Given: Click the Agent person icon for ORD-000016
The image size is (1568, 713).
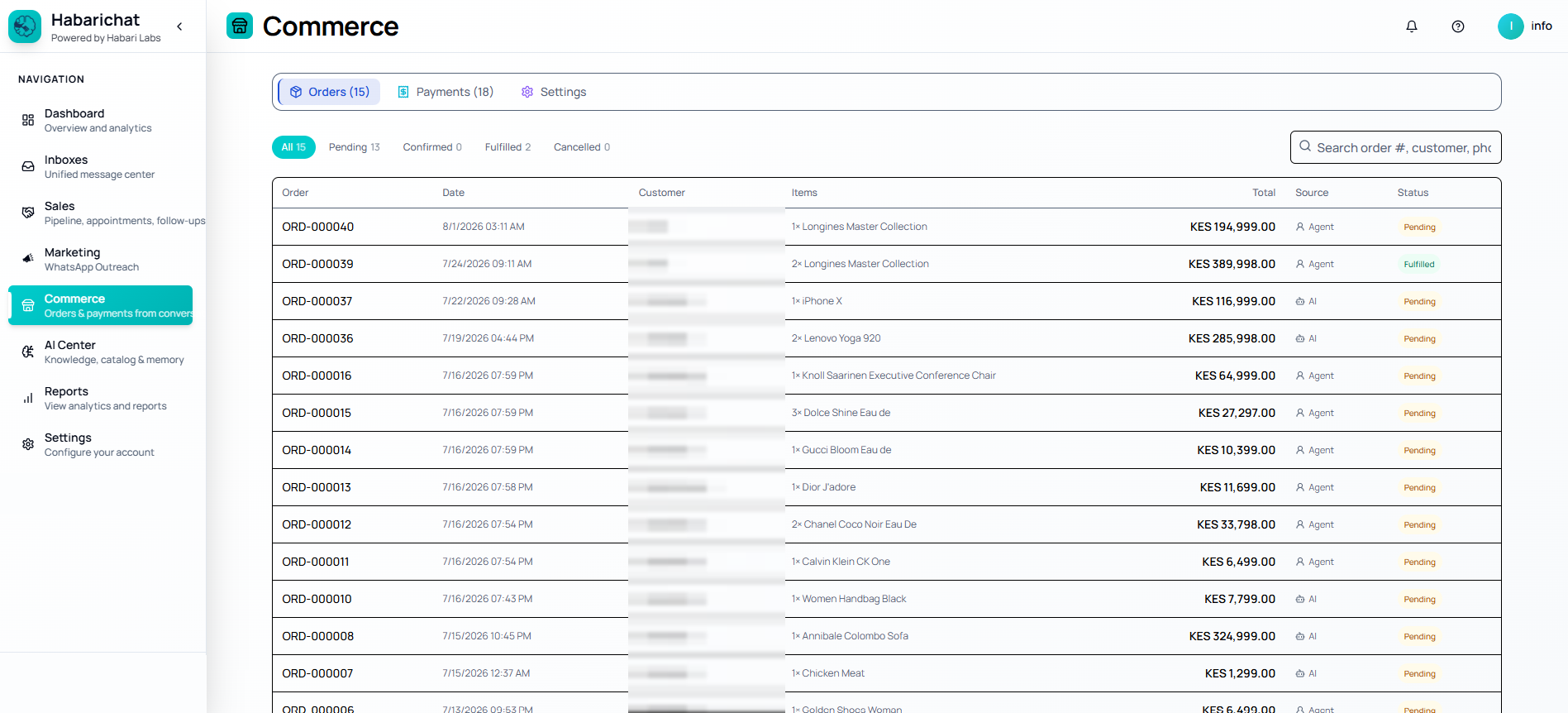Looking at the screenshot, I should [1300, 376].
